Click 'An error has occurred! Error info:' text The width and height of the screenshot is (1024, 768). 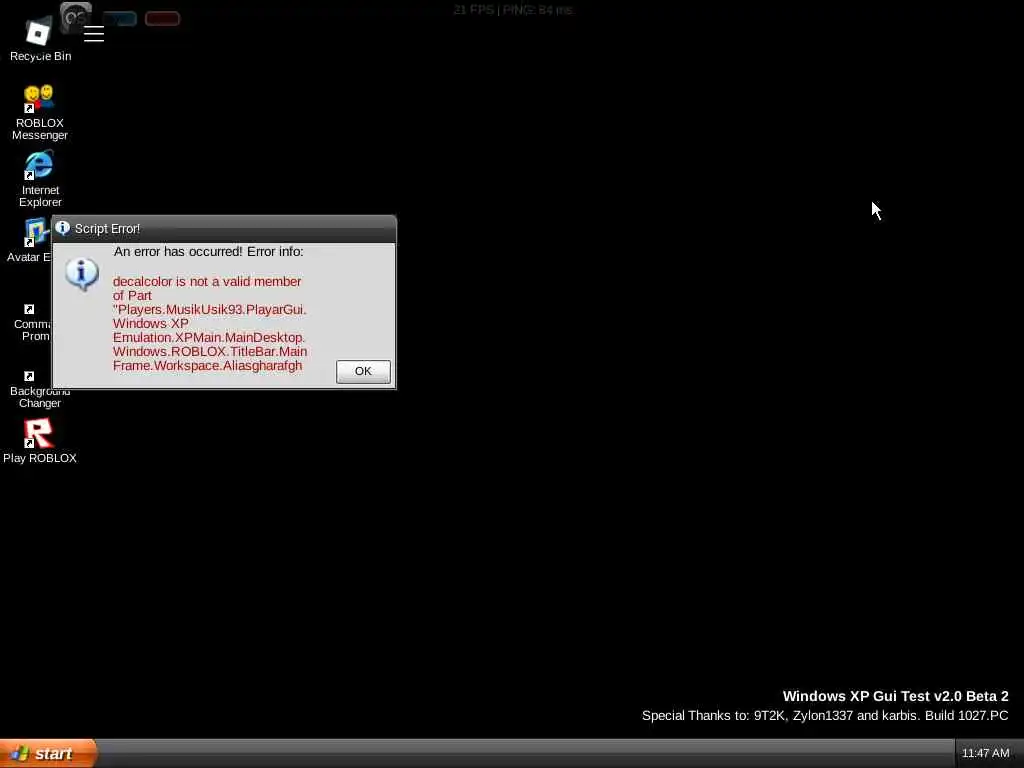[208, 251]
